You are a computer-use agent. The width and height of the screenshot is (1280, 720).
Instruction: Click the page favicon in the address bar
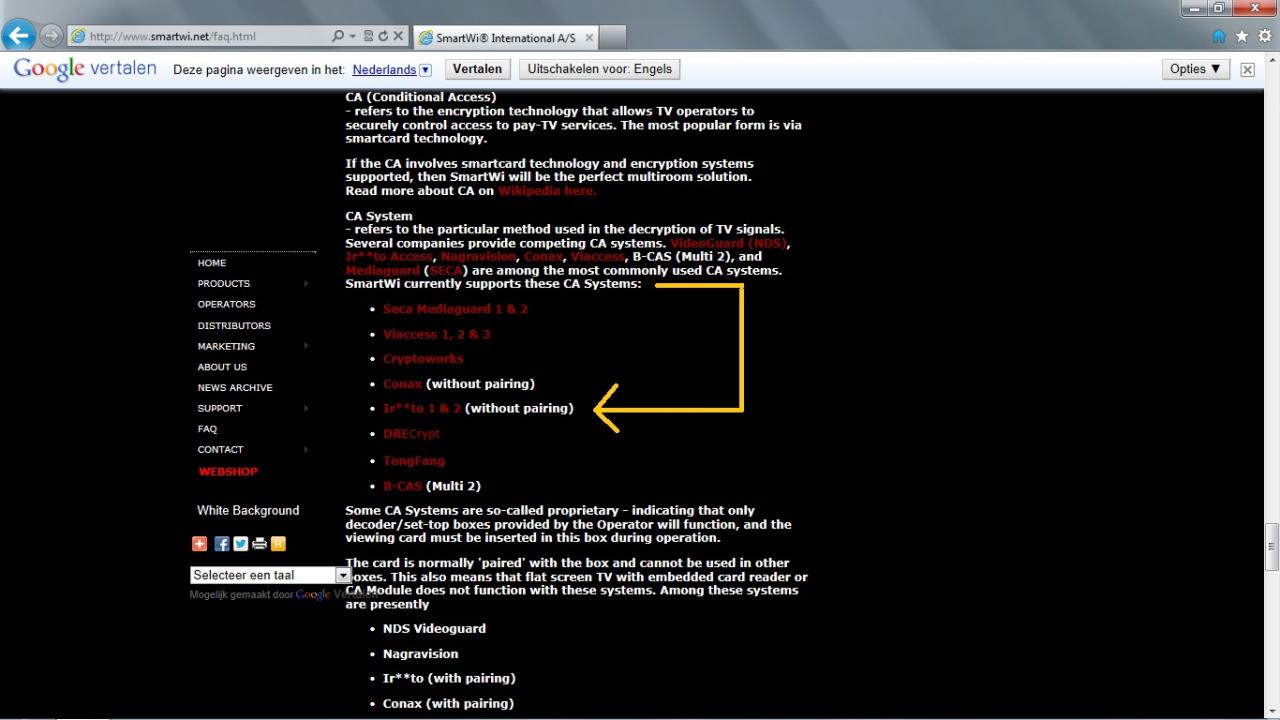pos(78,36)
